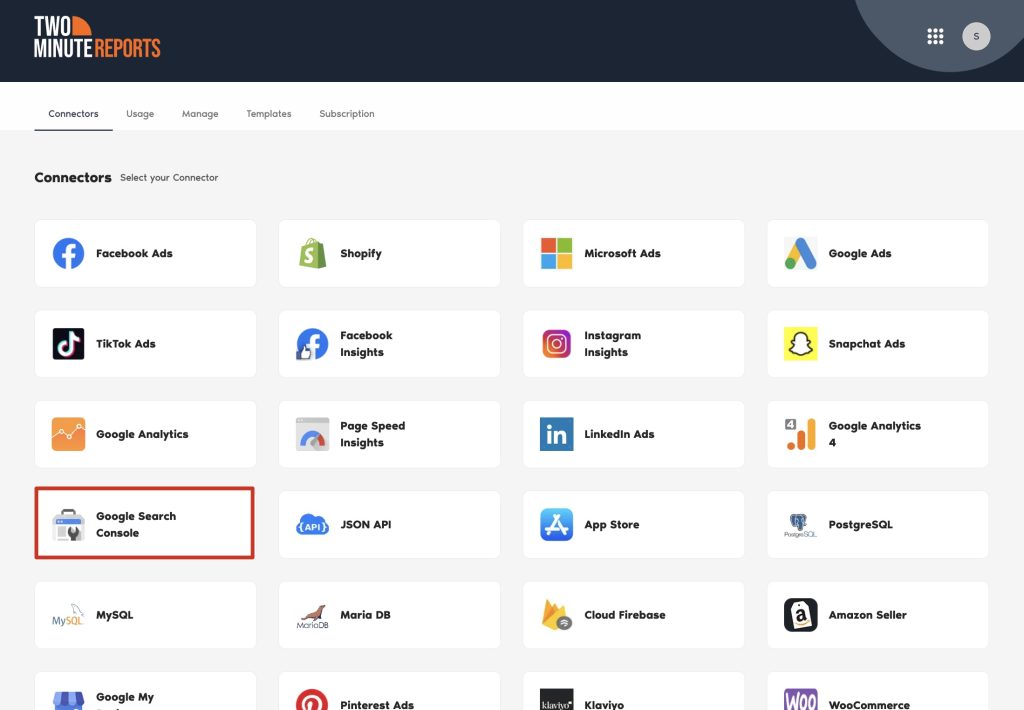Select the App Store icon
Screen dimensions: 1024x710
click(556, 524)
